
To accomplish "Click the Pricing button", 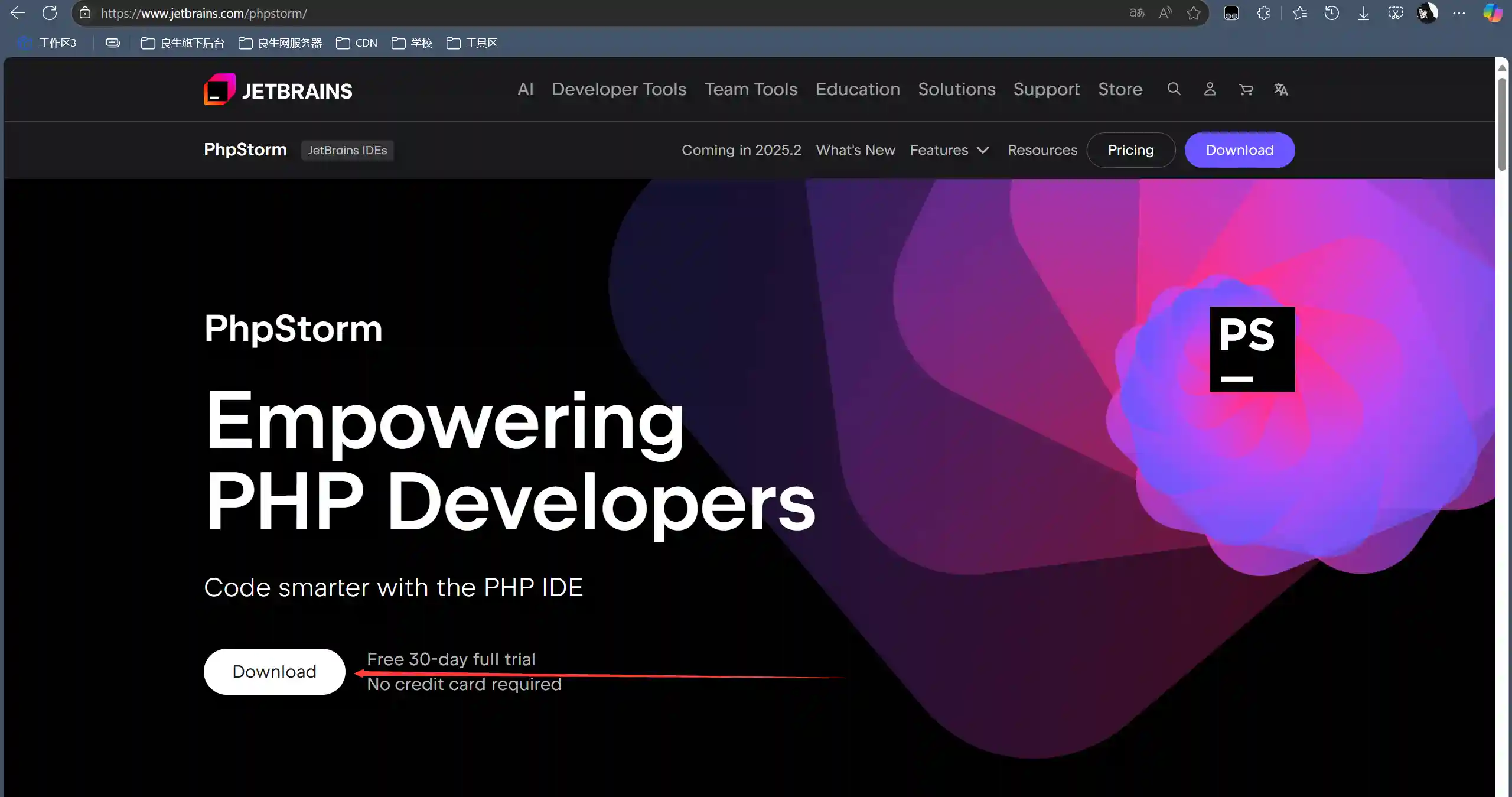I will [1130, 150].
